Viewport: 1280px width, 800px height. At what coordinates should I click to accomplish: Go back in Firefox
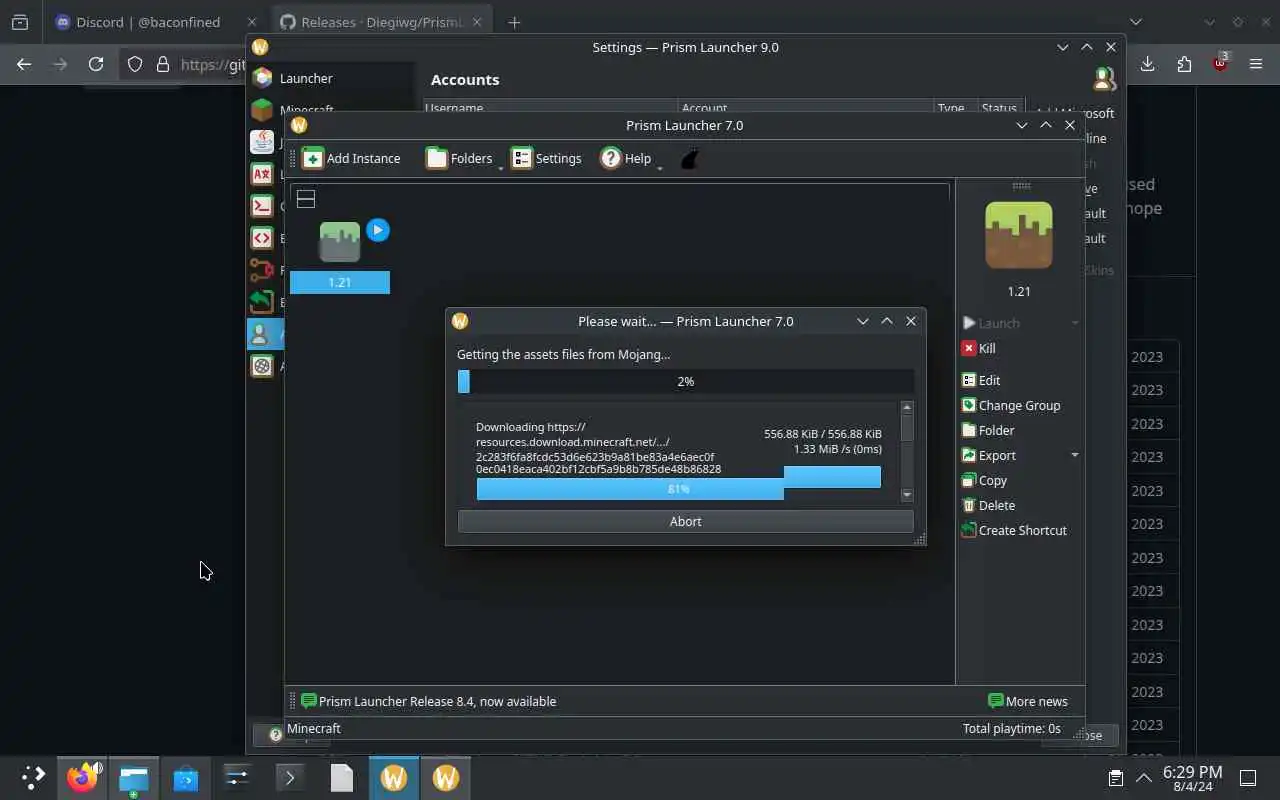(24, 64)
